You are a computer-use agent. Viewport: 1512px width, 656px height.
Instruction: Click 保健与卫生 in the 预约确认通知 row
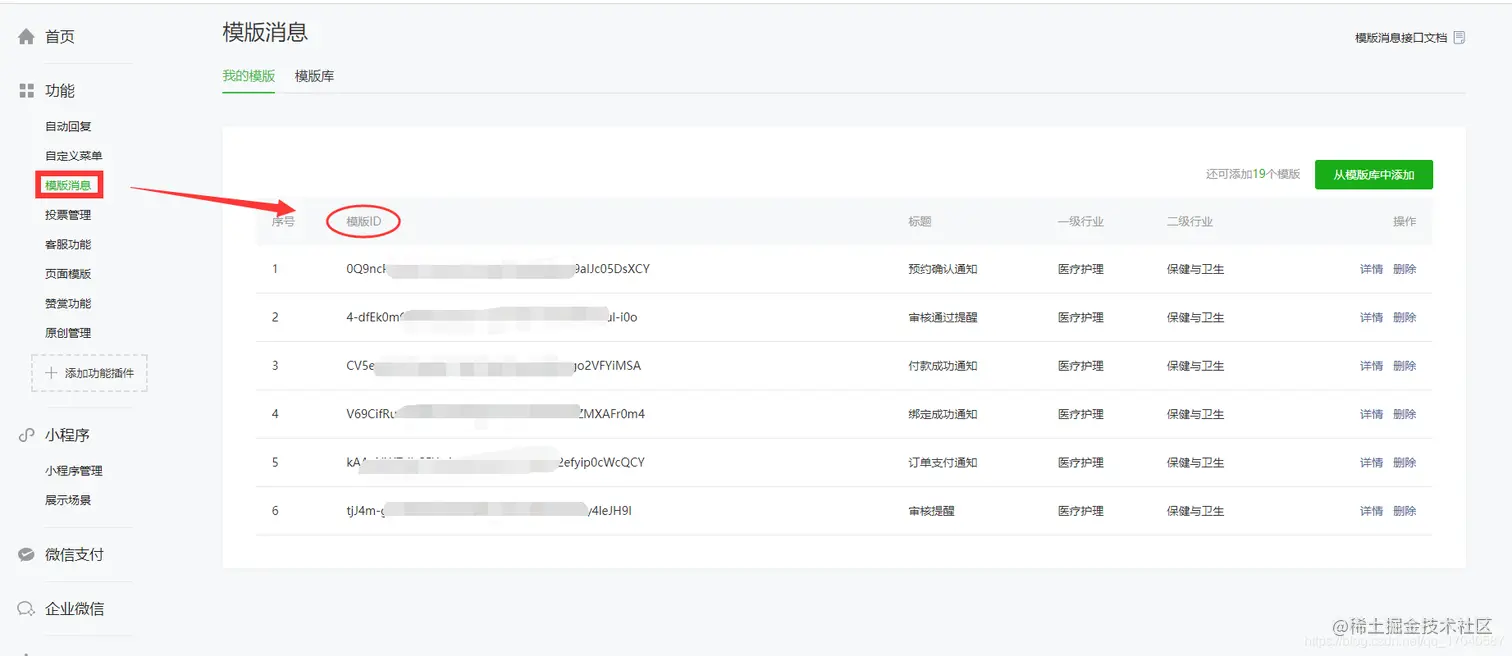(1196, 269)
